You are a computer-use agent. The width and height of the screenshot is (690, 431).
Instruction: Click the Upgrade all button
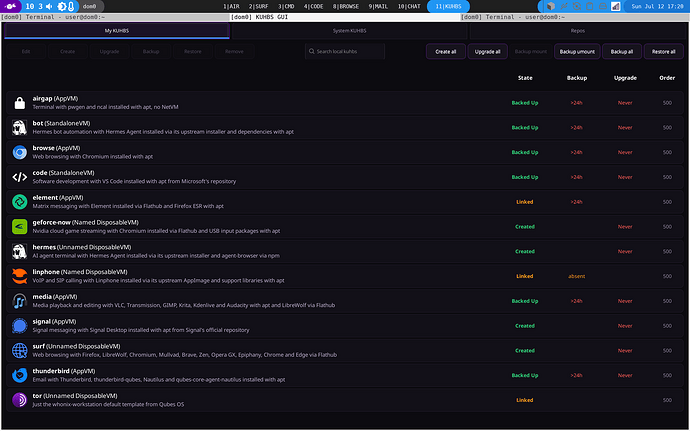tap(487, 52)
